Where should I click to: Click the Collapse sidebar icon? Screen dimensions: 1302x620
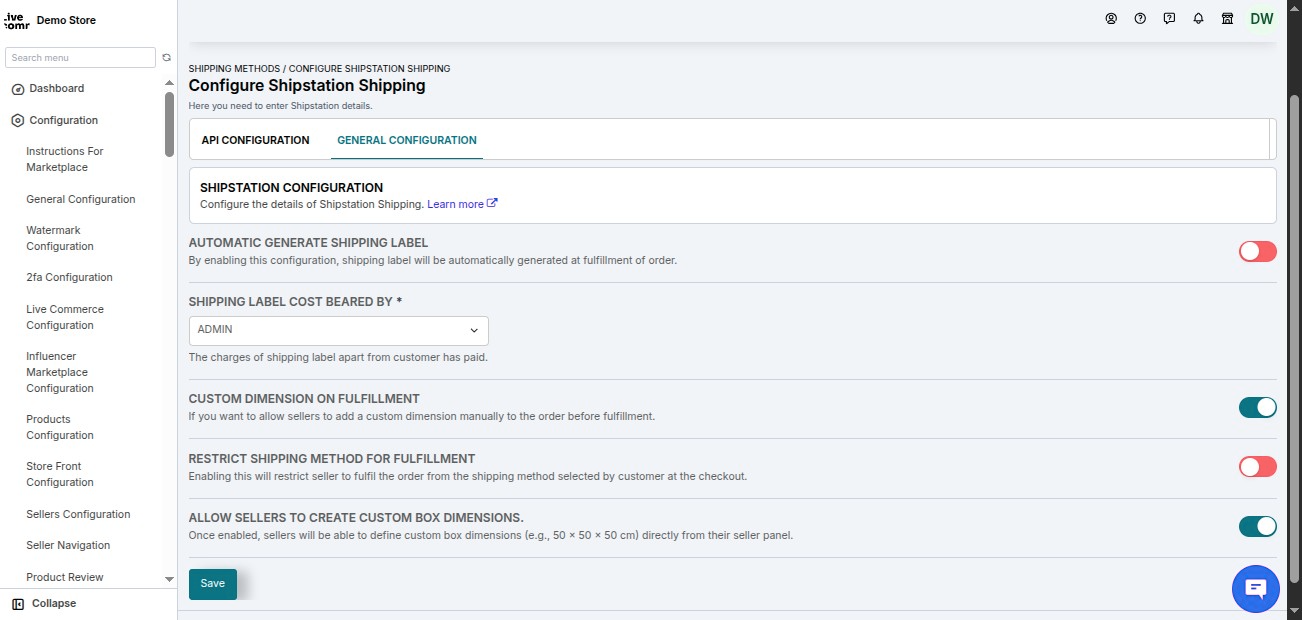(x=18, y=604)
